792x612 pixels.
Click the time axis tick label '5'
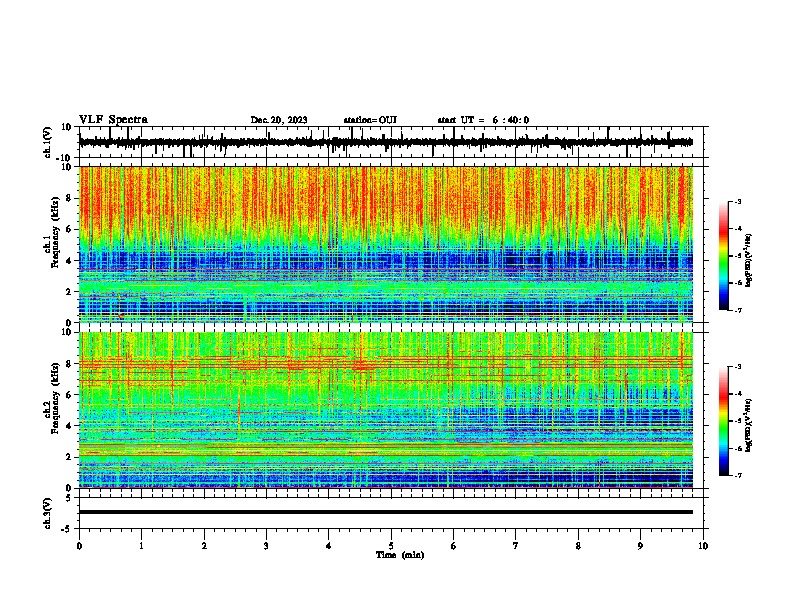[391, 546]
